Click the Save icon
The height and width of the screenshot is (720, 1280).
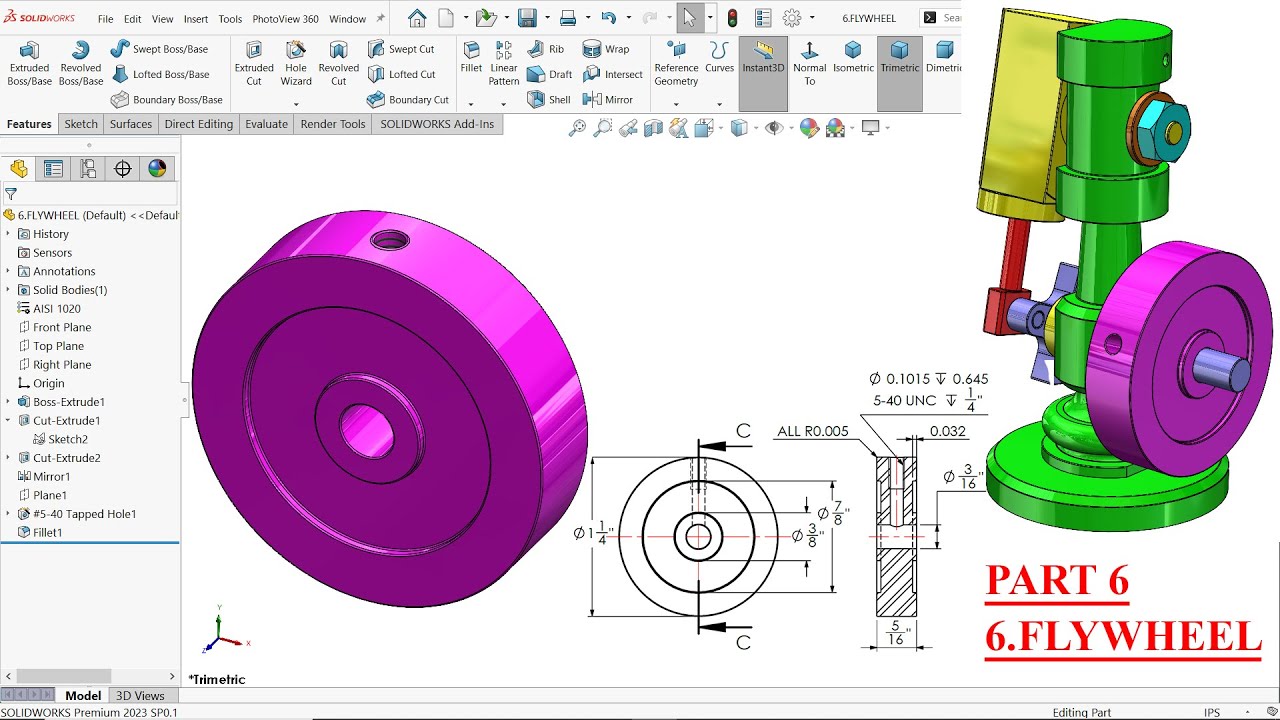pos(527,18)
